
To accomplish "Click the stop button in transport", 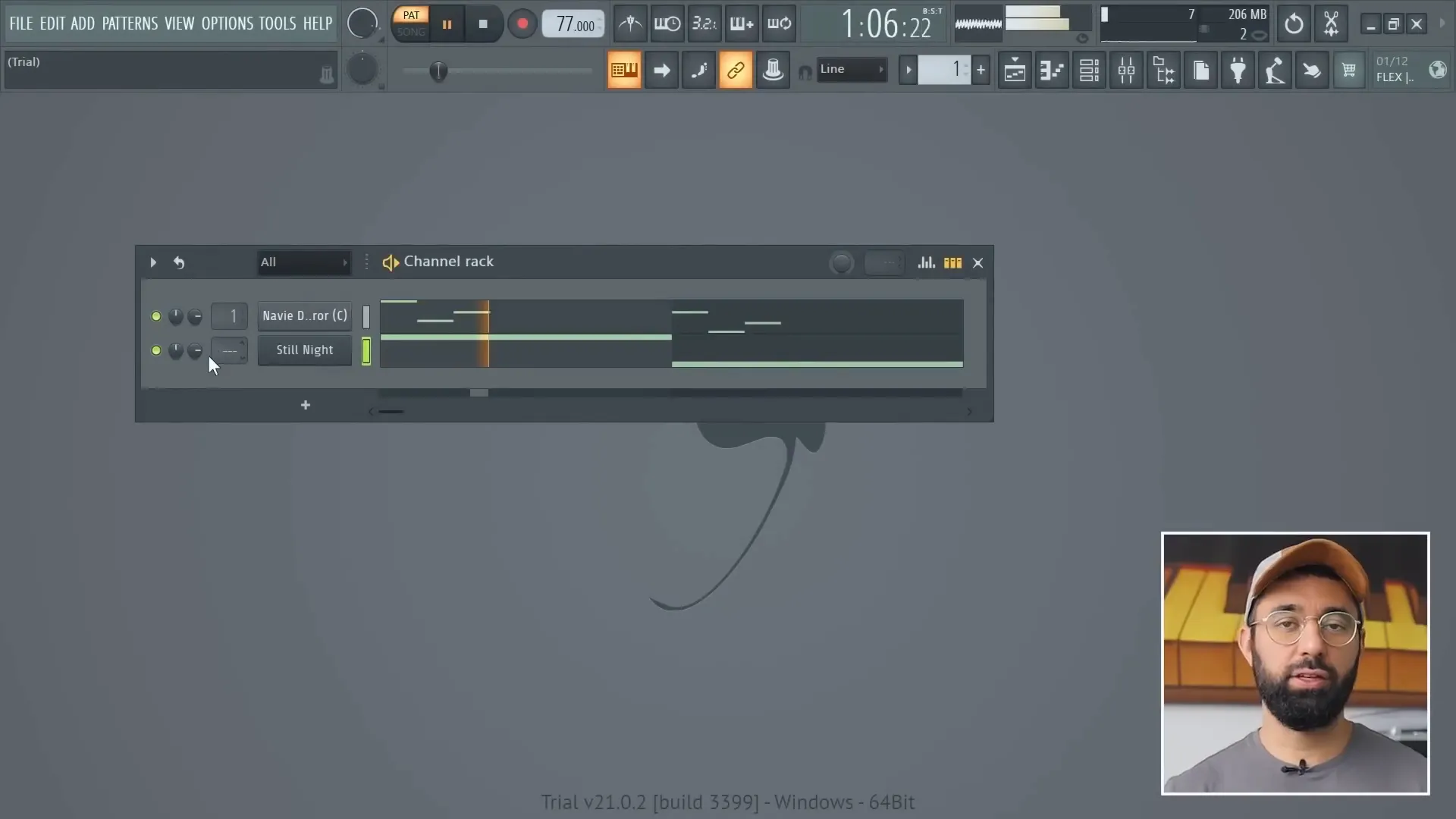I will coord(483,23).
